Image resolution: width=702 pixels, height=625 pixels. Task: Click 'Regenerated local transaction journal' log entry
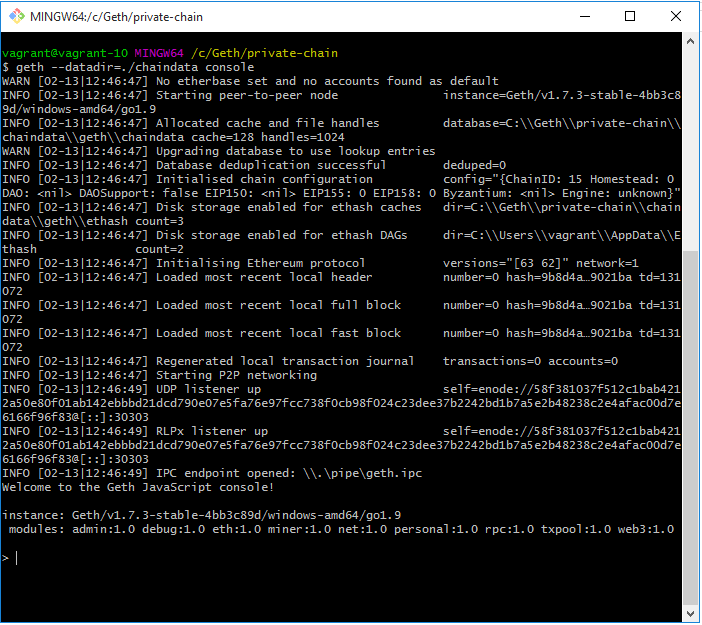[285, 361]
